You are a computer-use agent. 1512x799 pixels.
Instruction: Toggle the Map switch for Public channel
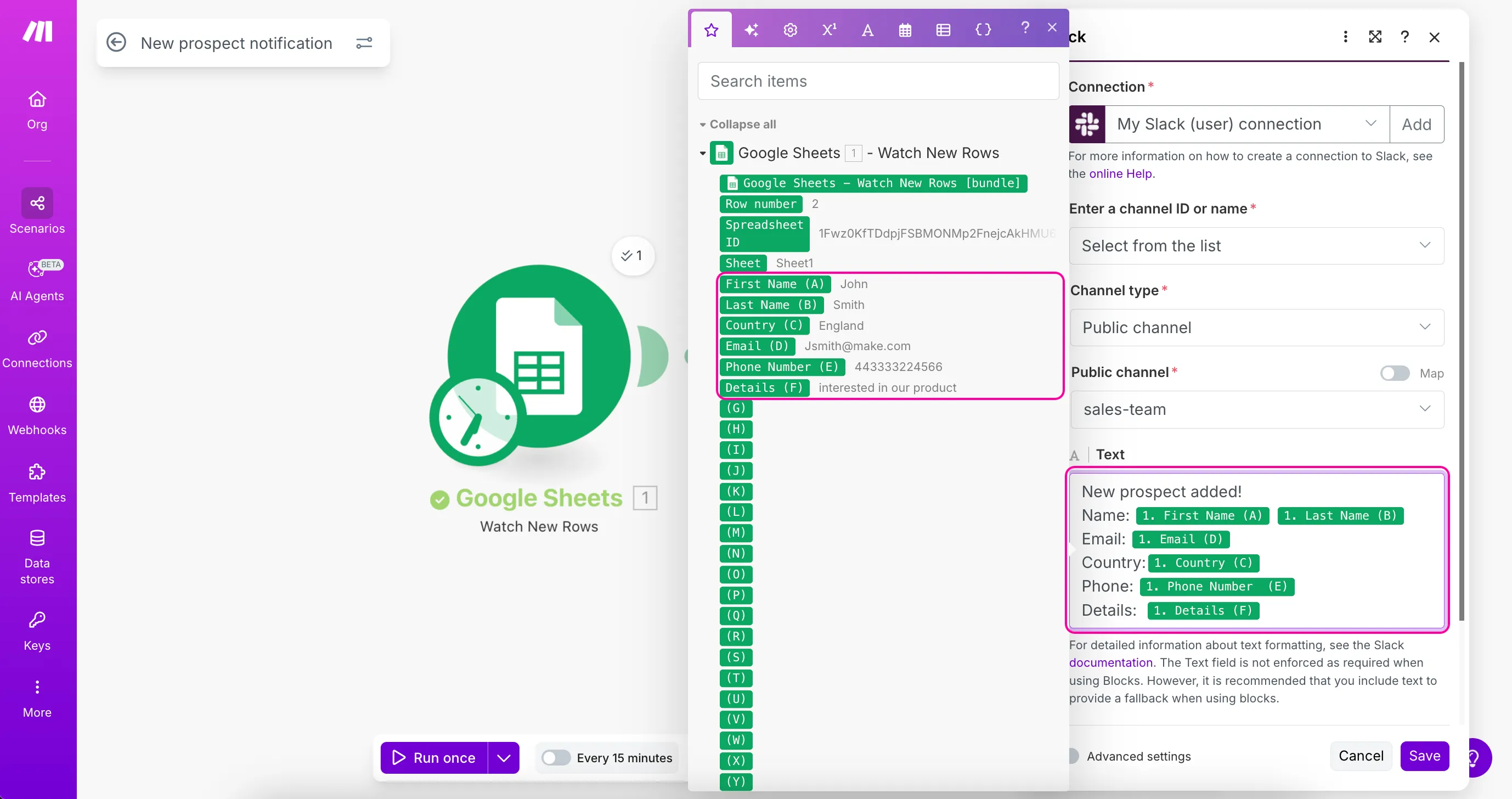(1395, 373)
